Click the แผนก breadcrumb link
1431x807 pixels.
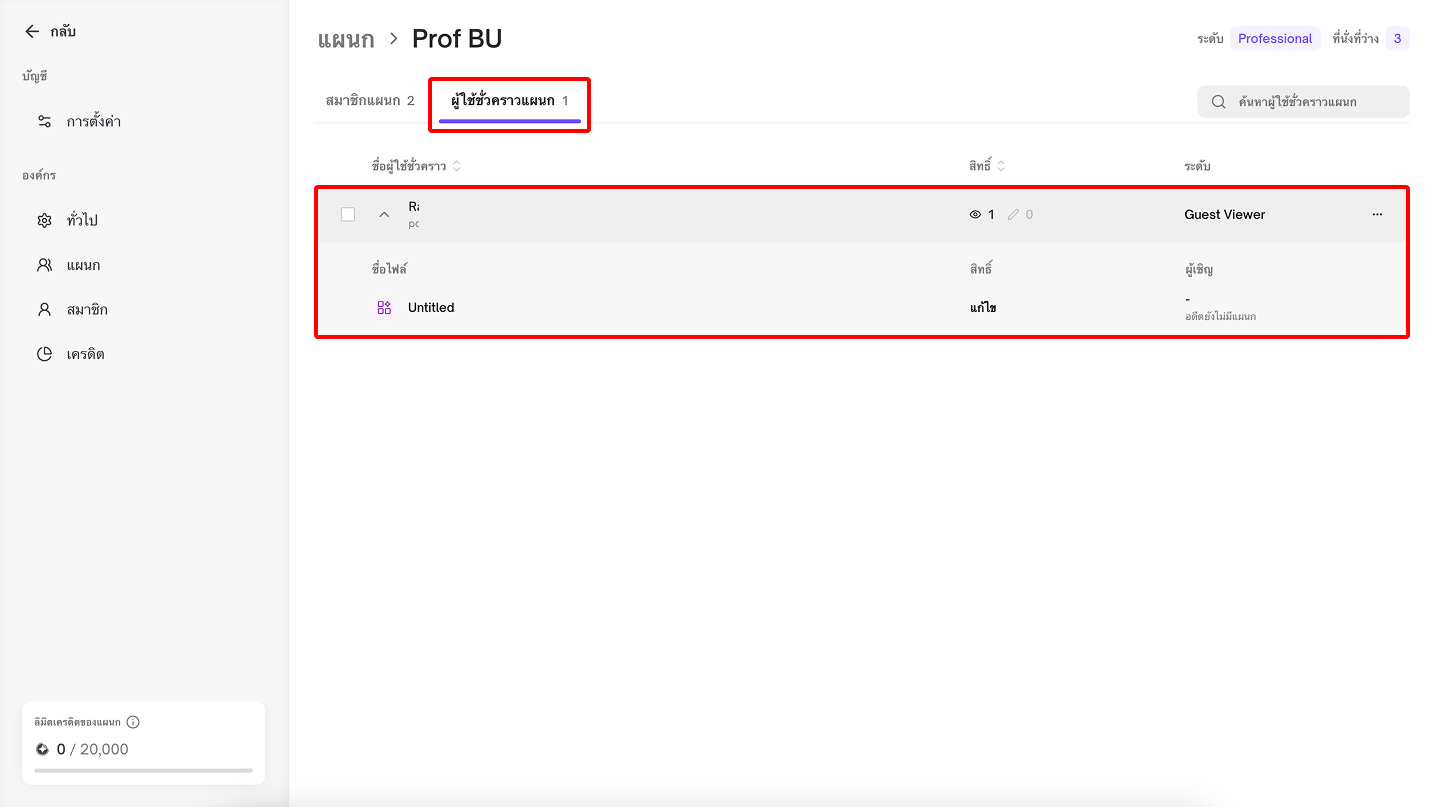click(x=346, y=39)
